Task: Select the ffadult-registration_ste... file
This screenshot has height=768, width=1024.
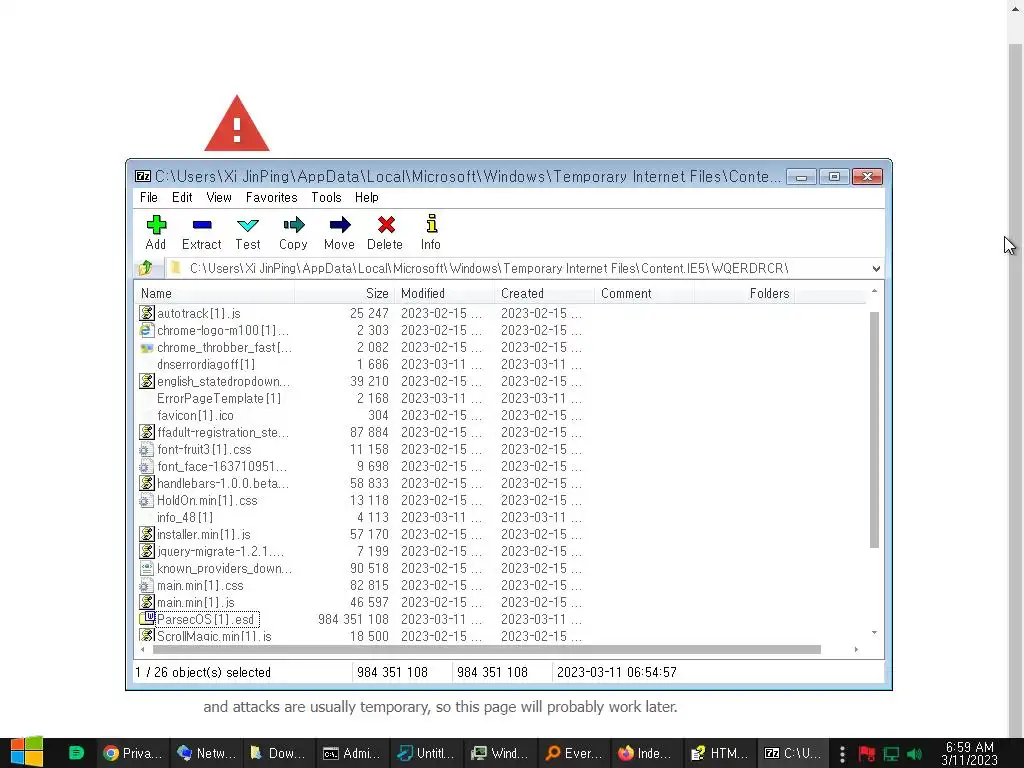Action: [x=223, y=432]
